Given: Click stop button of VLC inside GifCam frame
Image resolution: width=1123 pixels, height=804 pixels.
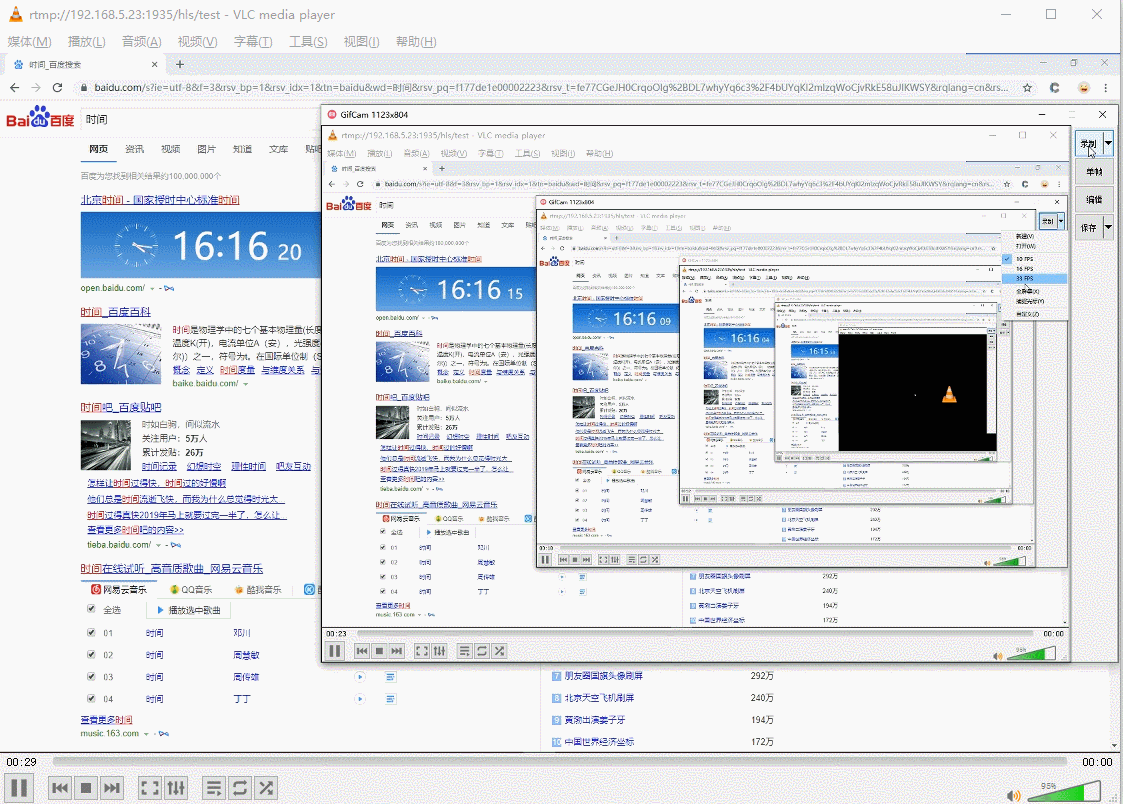Looking at the screenshot, I should coord(380,651).
